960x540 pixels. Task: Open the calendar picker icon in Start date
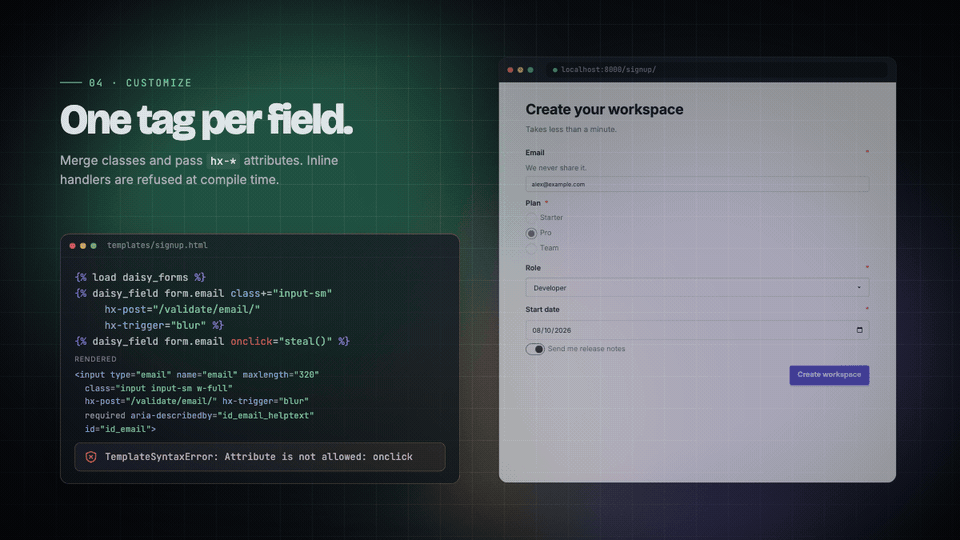(860, 330)
